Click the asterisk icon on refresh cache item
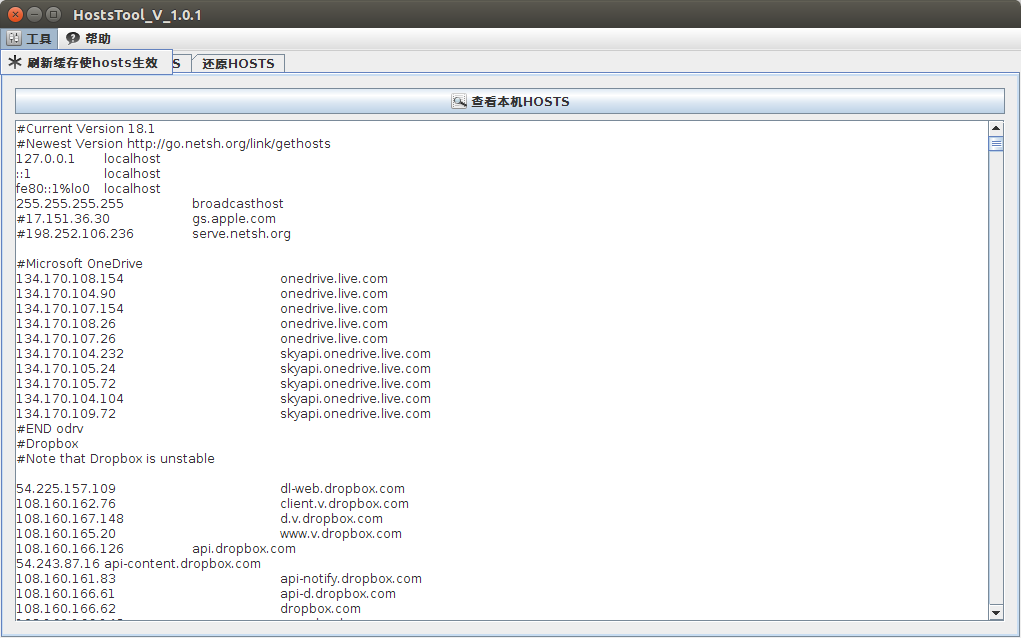 14,62
